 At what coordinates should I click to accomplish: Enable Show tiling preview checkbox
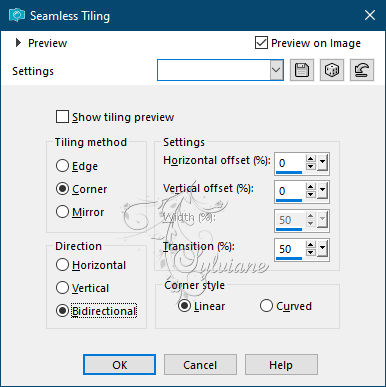click(x=62, y=117)
